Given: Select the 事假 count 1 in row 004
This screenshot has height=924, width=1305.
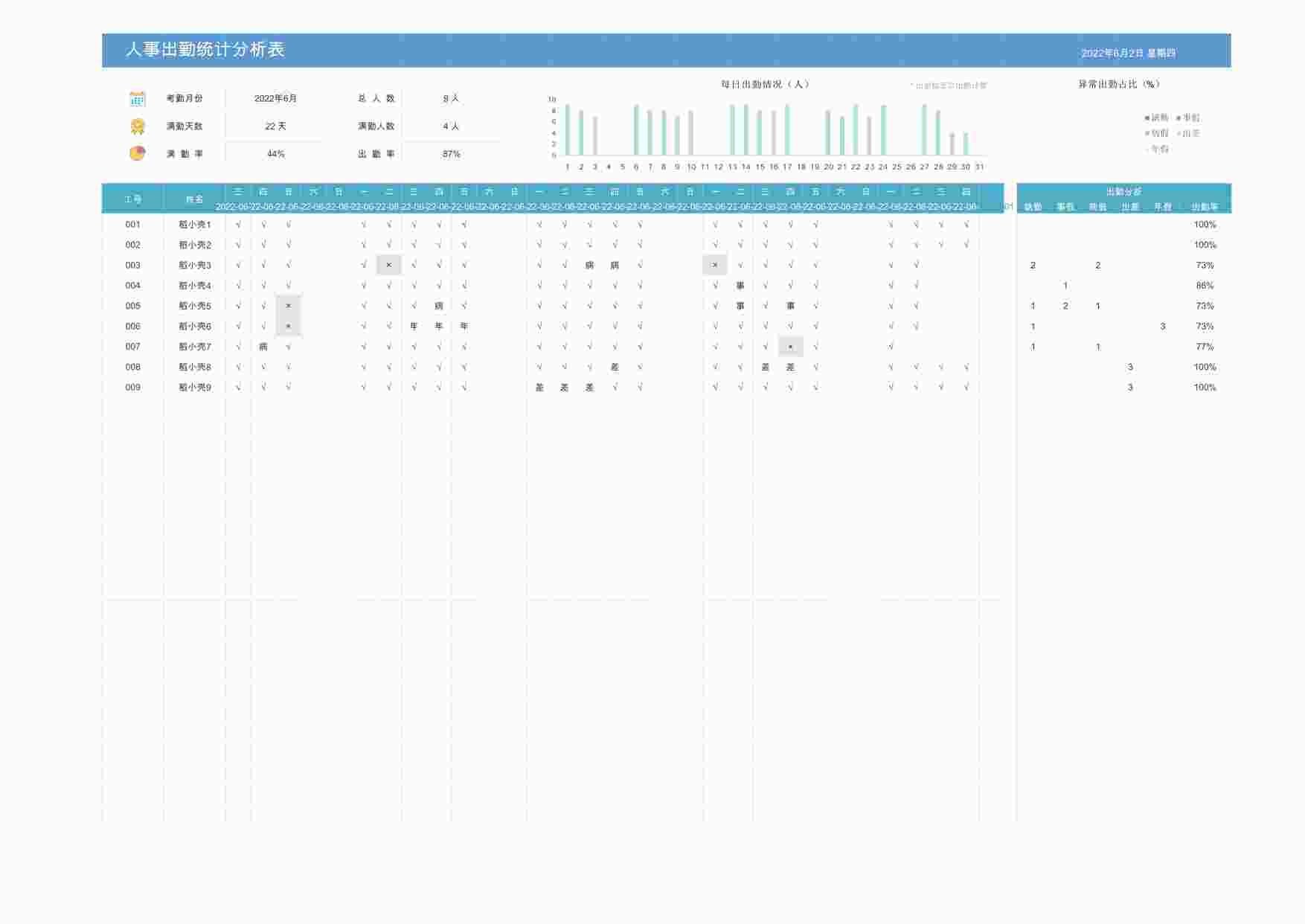Looking at the screenshot, I should 1065,286.
